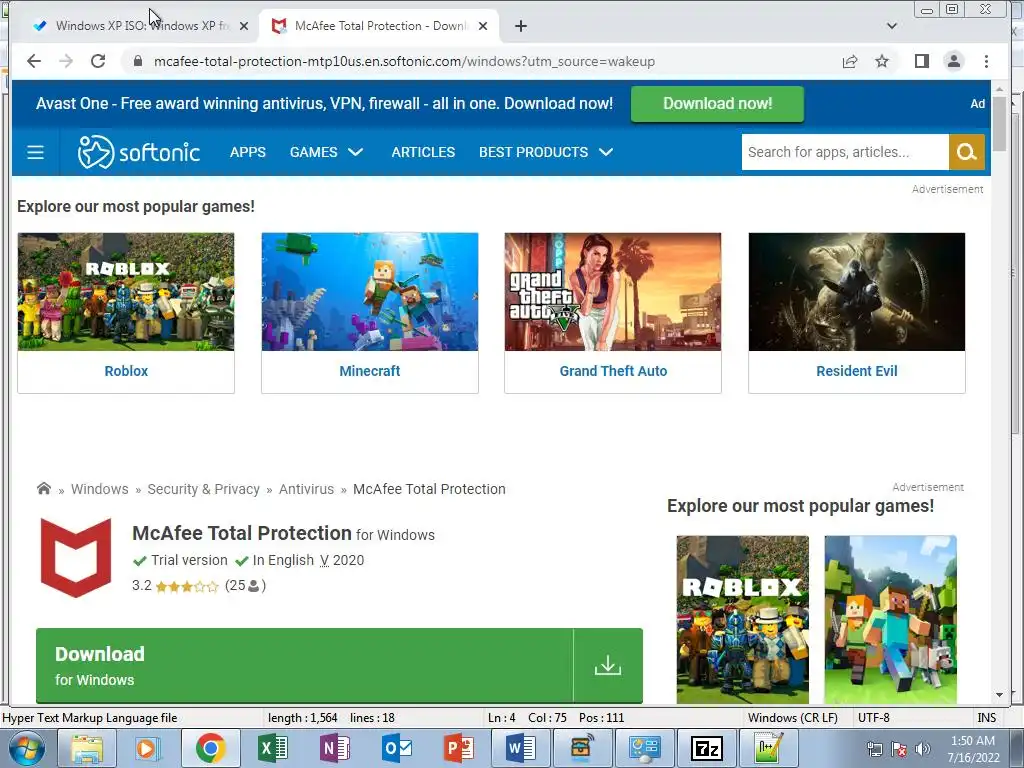This screenshot has width=1024, height=768.
Task: Click Antivirus breadcrumb link
Action: click(x=306, y=489)
